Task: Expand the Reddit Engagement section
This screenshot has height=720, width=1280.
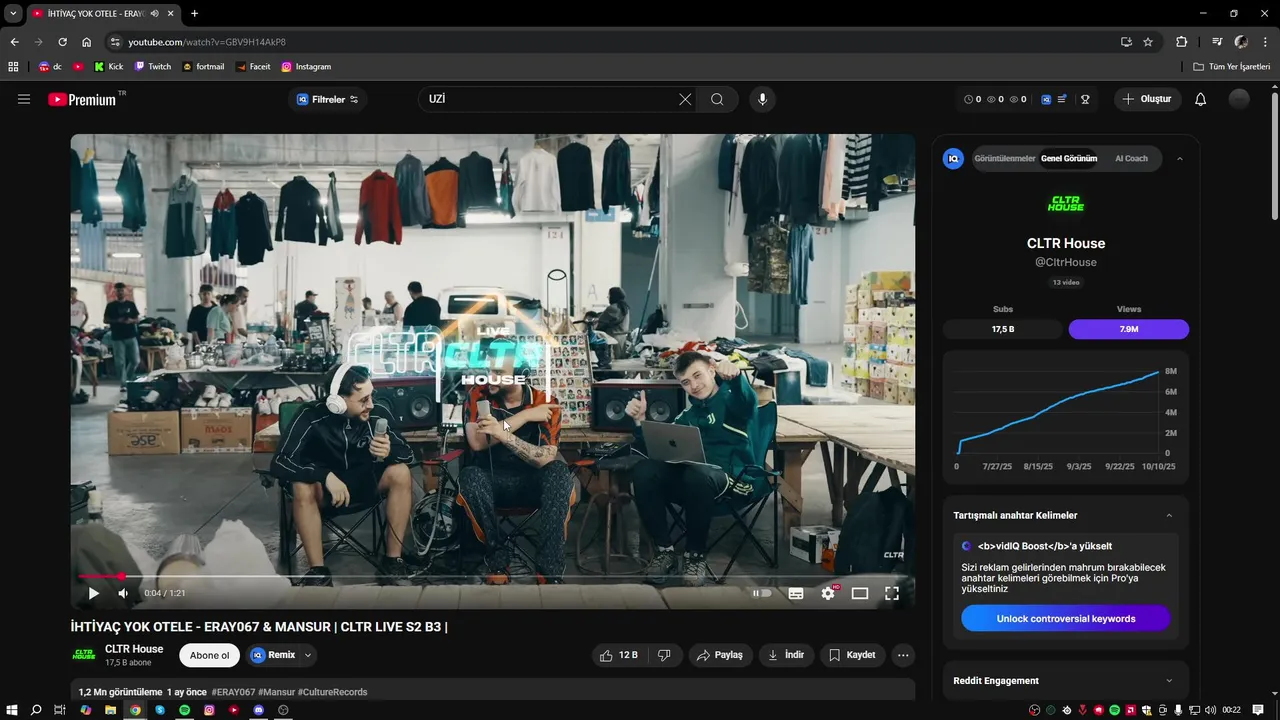Action: click(x=1170, y=681)
